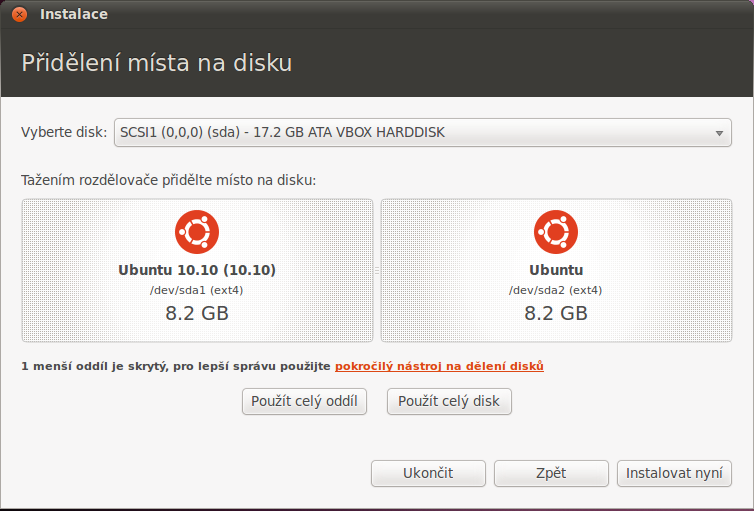The height and width of the screenshot is (511, 754).
Task: Start installation with Instalovat nyní
Action: (x=674, y=474)
